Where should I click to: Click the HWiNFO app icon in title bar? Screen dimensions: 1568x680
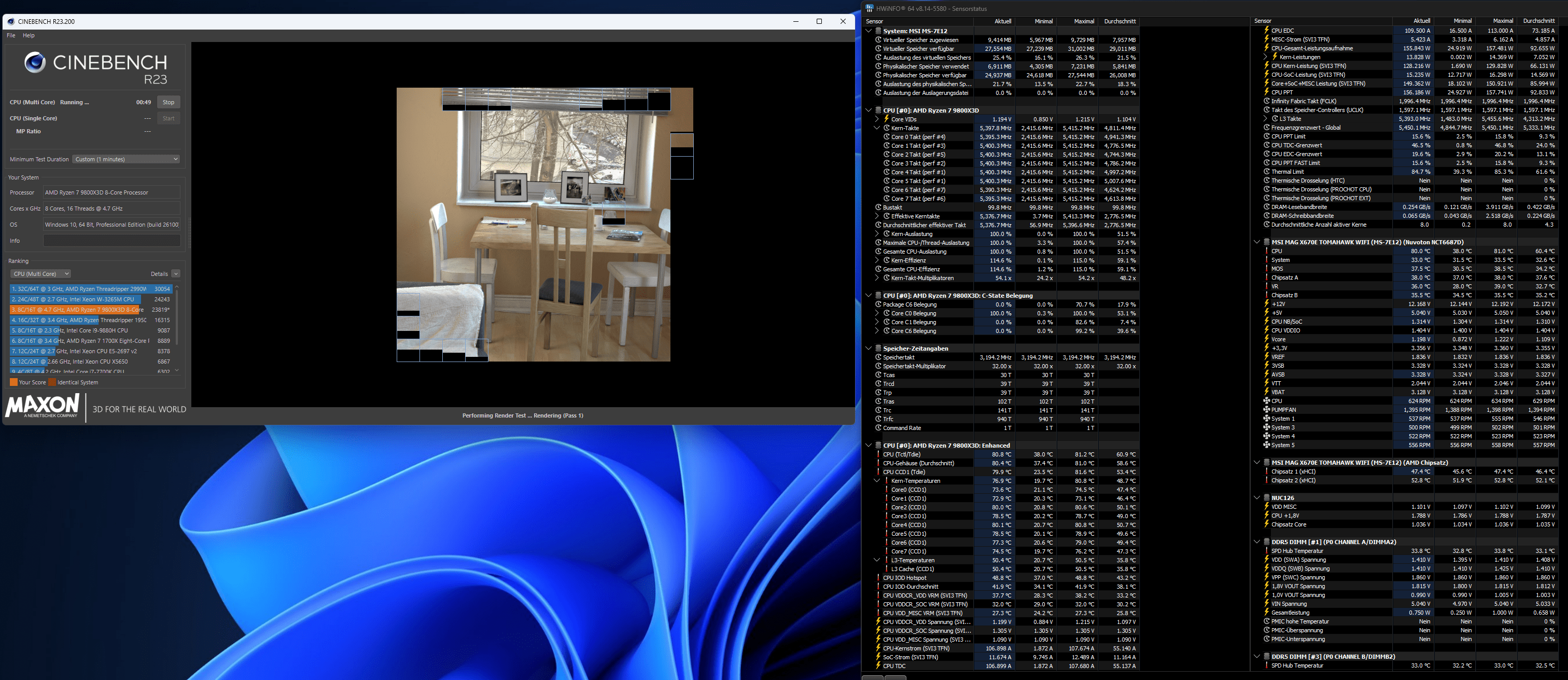pyautogui.click(x=869, y=8)
